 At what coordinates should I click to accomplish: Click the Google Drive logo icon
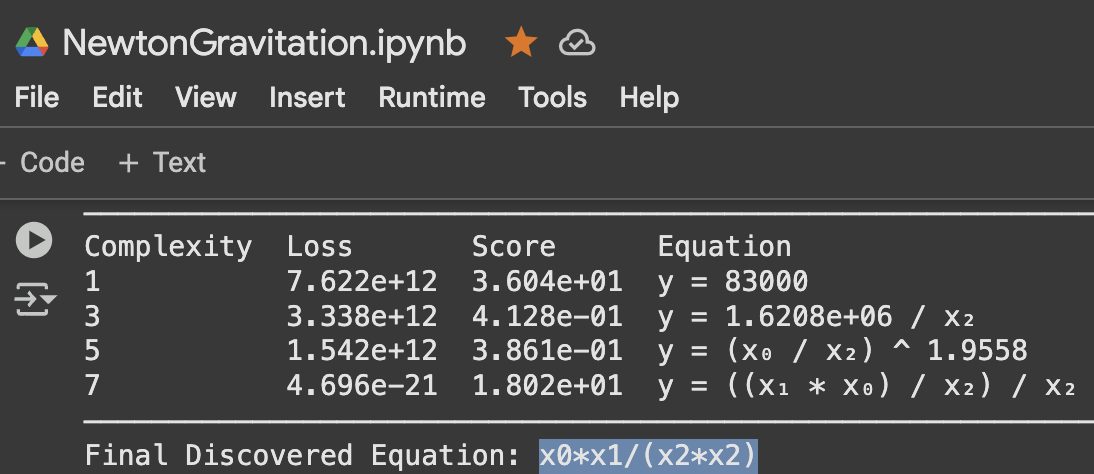(32, 43)
